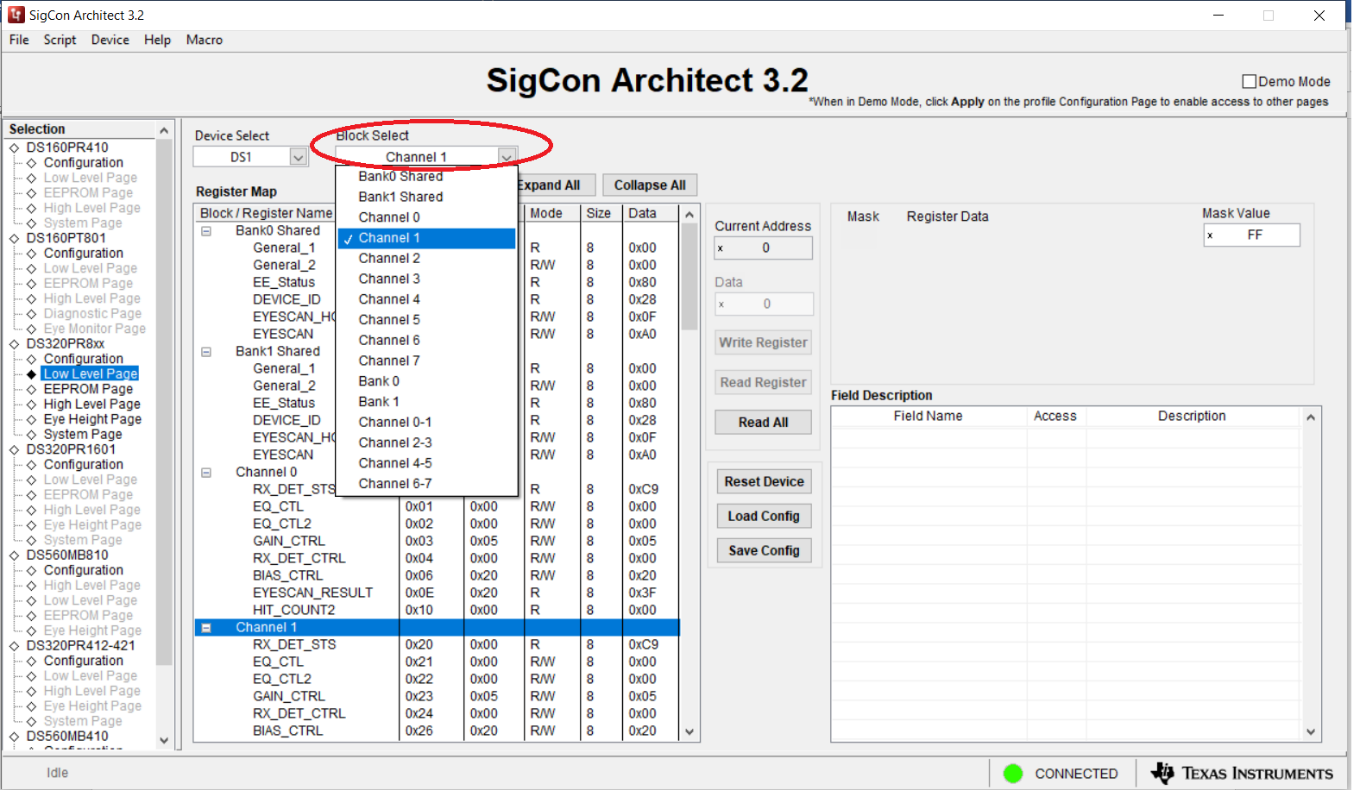The width and height of the screenshot is (1352, 793).
Task: Open the Device menu
Action: pos(110,40)
